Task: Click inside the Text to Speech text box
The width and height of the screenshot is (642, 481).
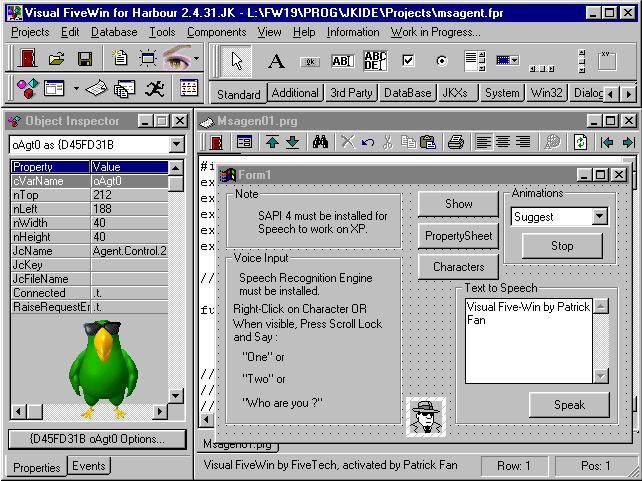Action: coord(528,340)
